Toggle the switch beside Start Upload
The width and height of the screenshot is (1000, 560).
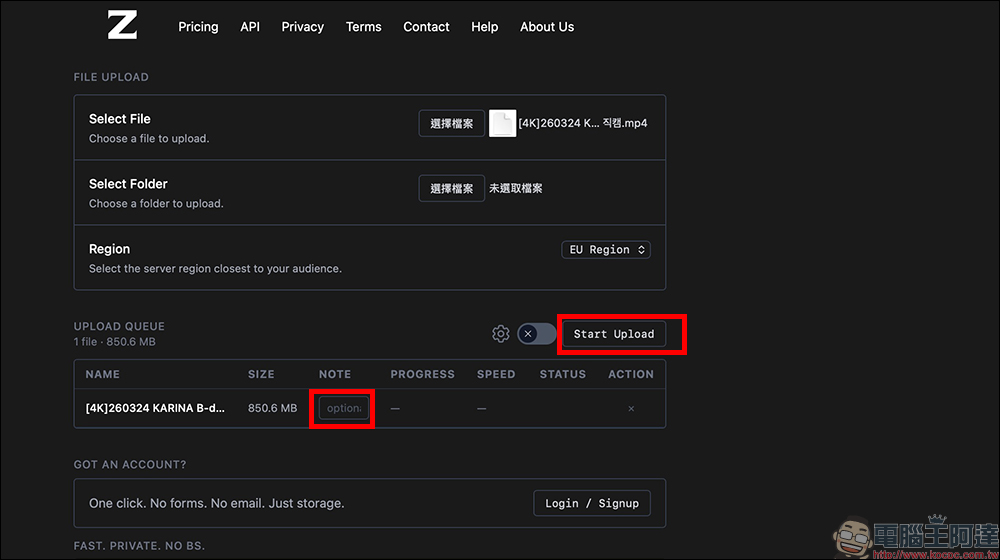[536, 334]
